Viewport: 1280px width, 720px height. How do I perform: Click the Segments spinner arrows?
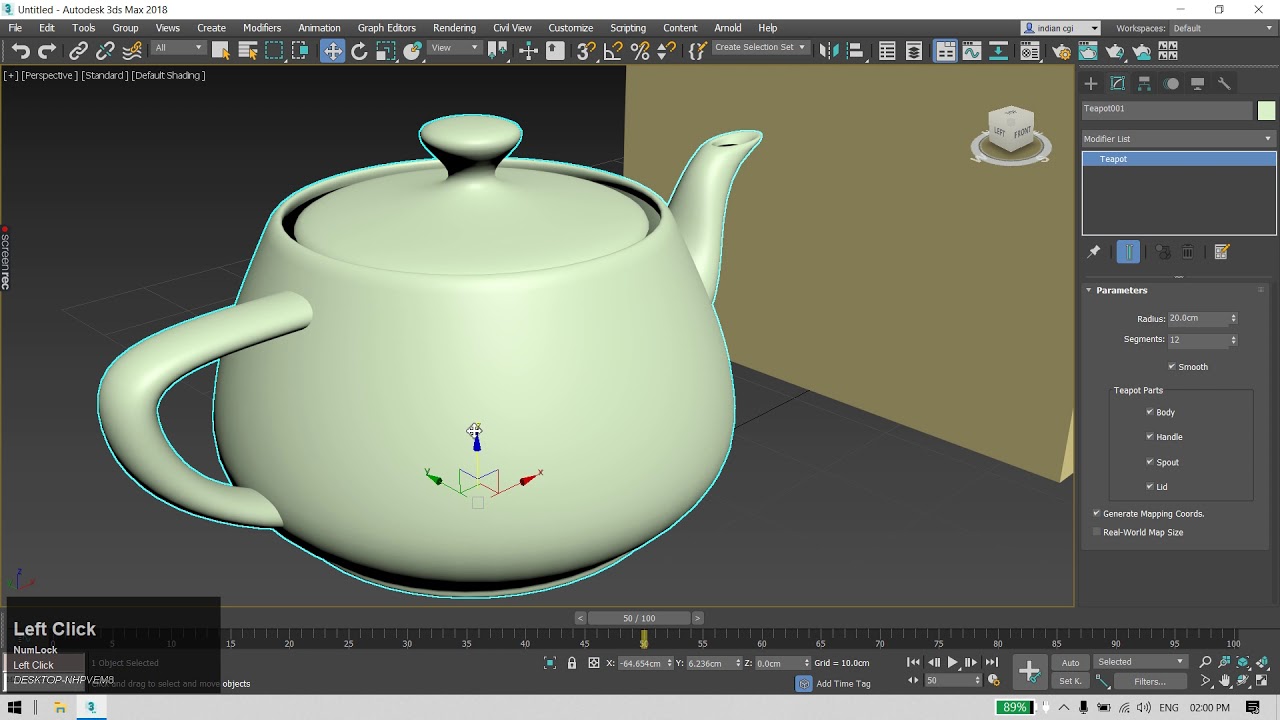tap(1233, 340)
